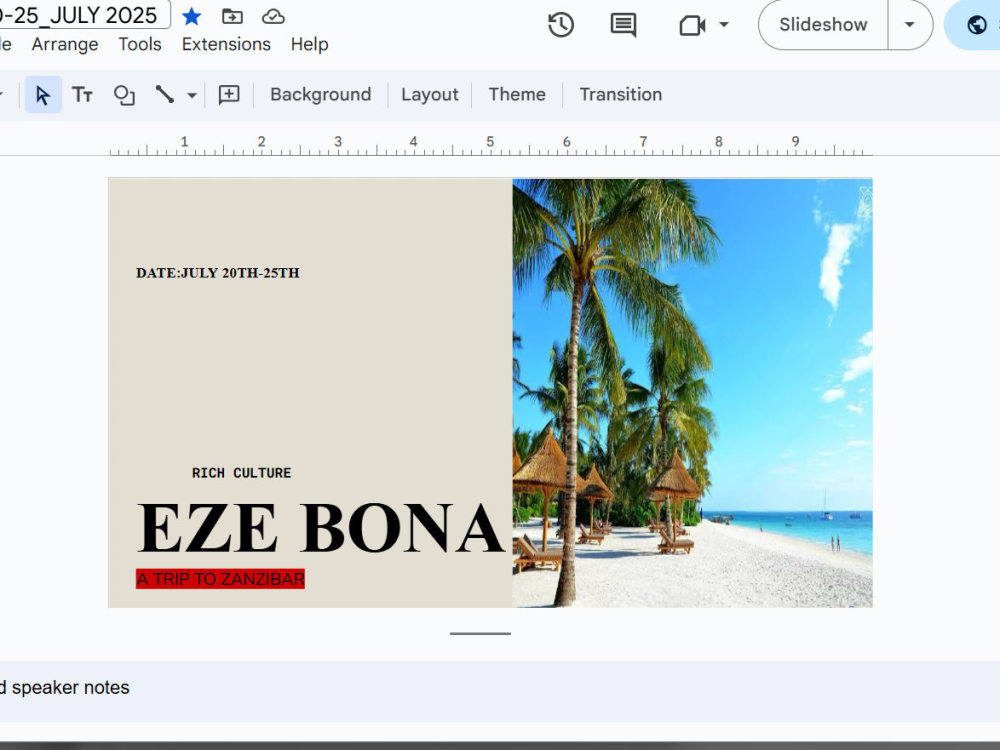Click the speaker notes resize handle

click(480, 633)
